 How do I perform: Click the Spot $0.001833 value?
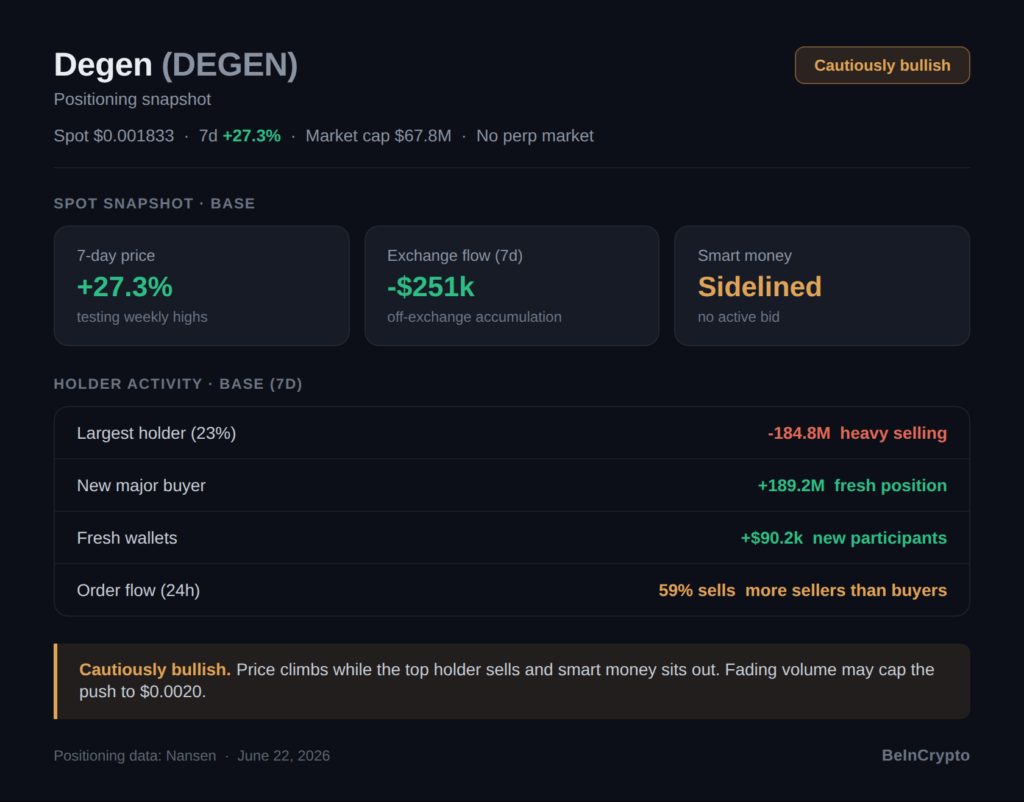click(114, 136)
